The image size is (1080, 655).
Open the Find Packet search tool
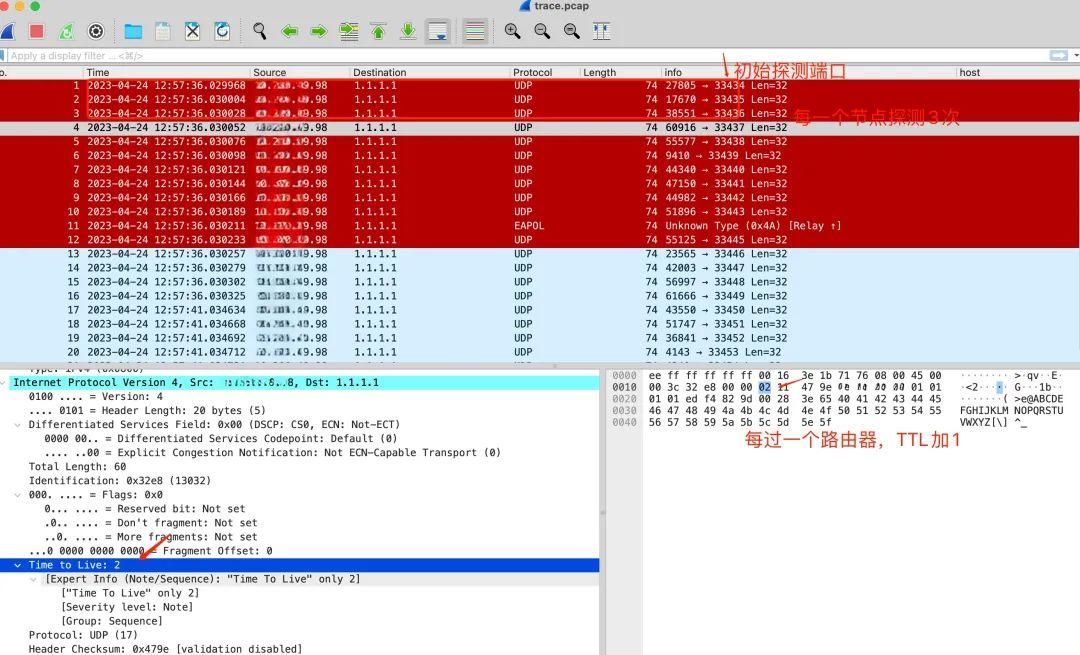[260, 31]
